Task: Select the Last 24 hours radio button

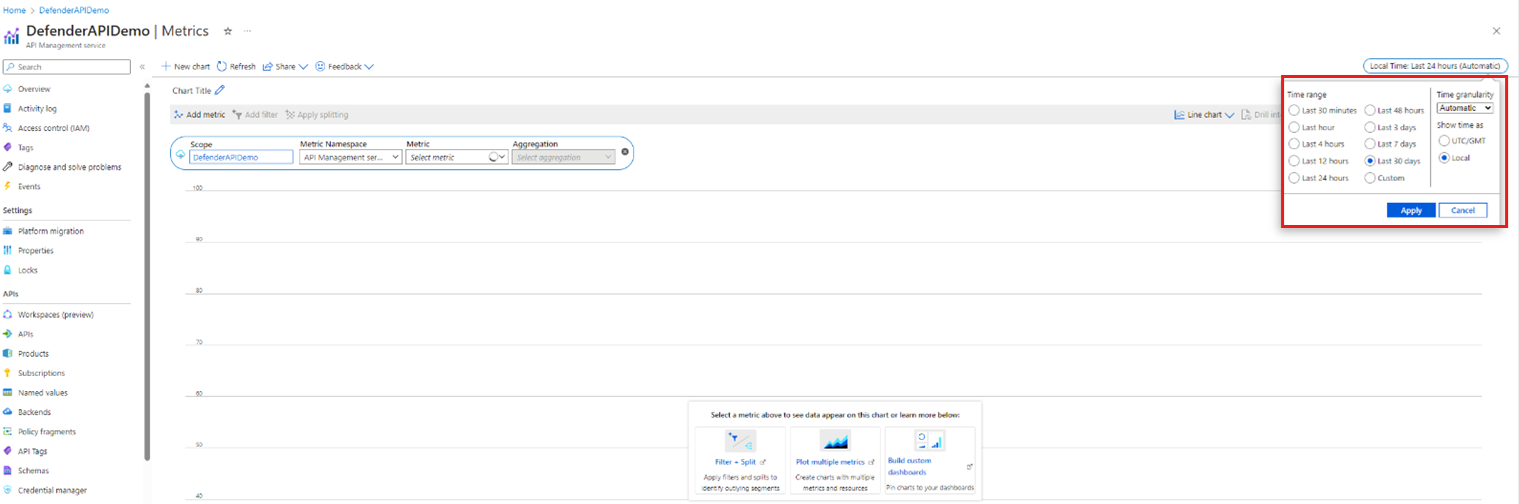Action: click(1295, 178)
